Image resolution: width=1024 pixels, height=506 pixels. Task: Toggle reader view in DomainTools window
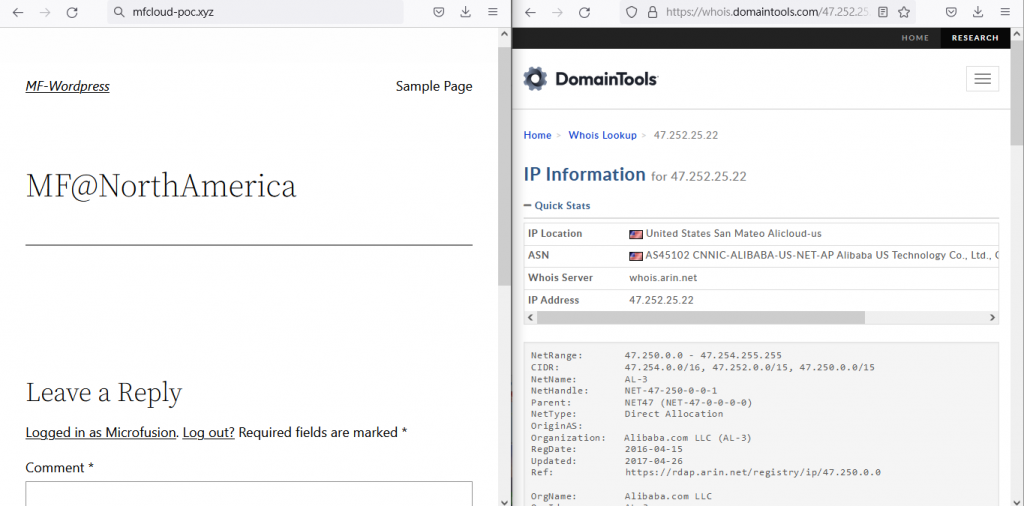pos(883,12)
